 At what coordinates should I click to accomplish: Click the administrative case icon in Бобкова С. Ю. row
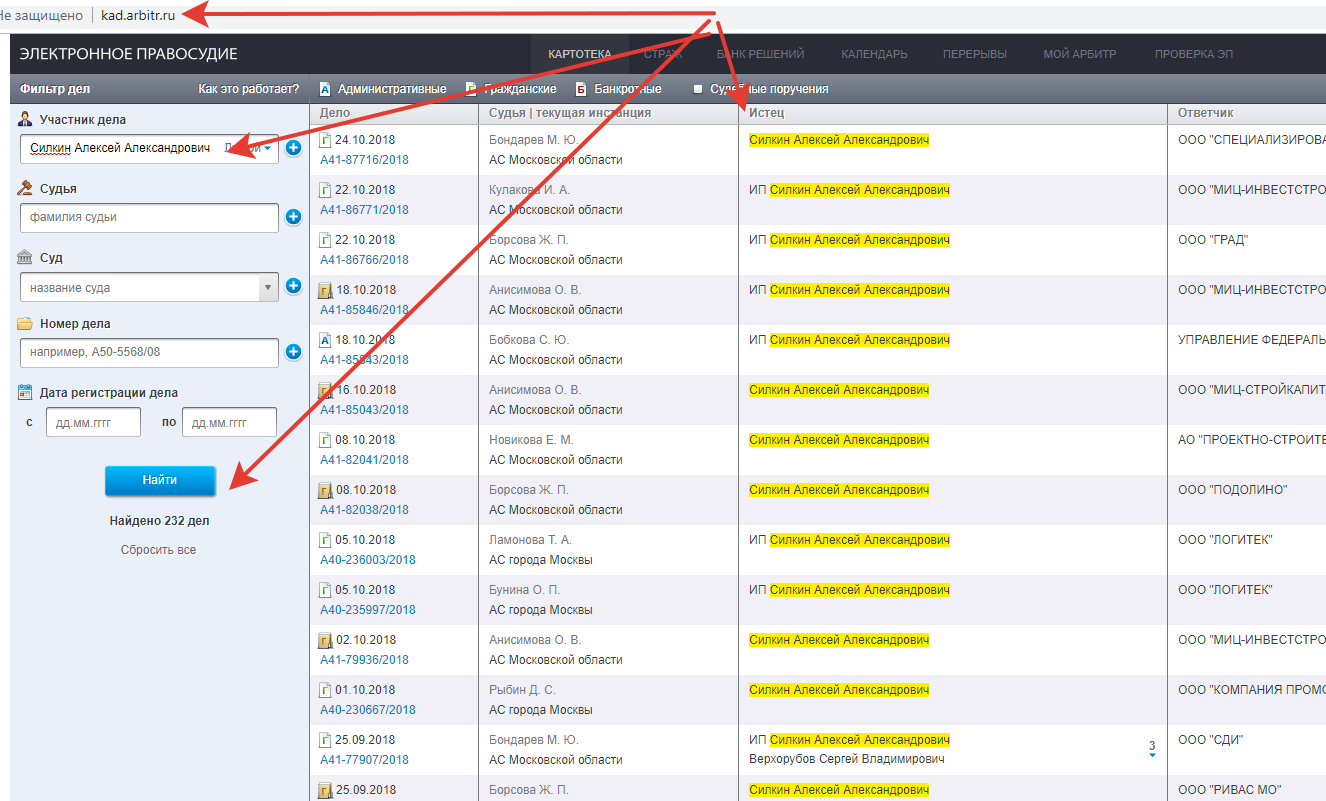click(325, 340)
